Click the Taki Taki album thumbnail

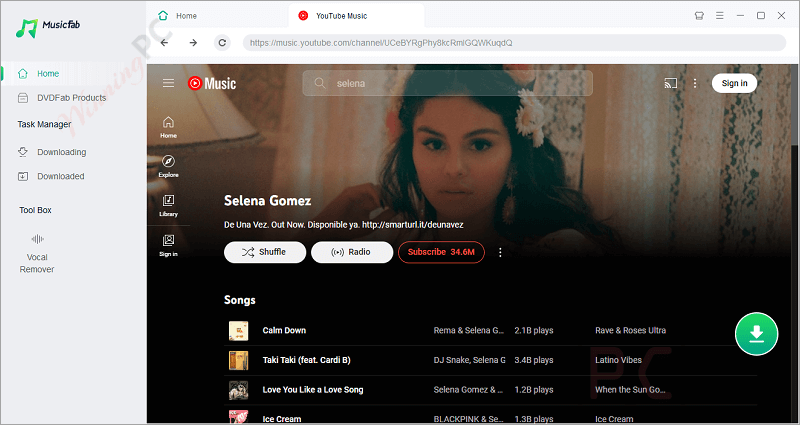(x=238, y=360)
